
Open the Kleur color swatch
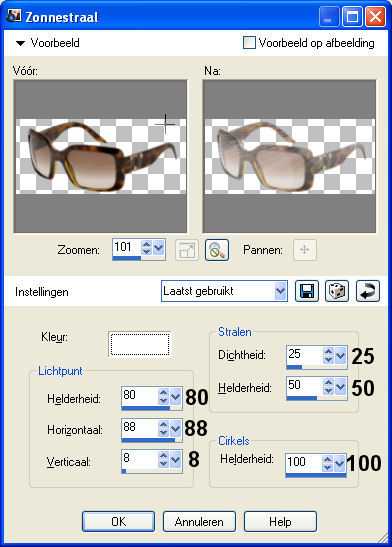[140, 344]
